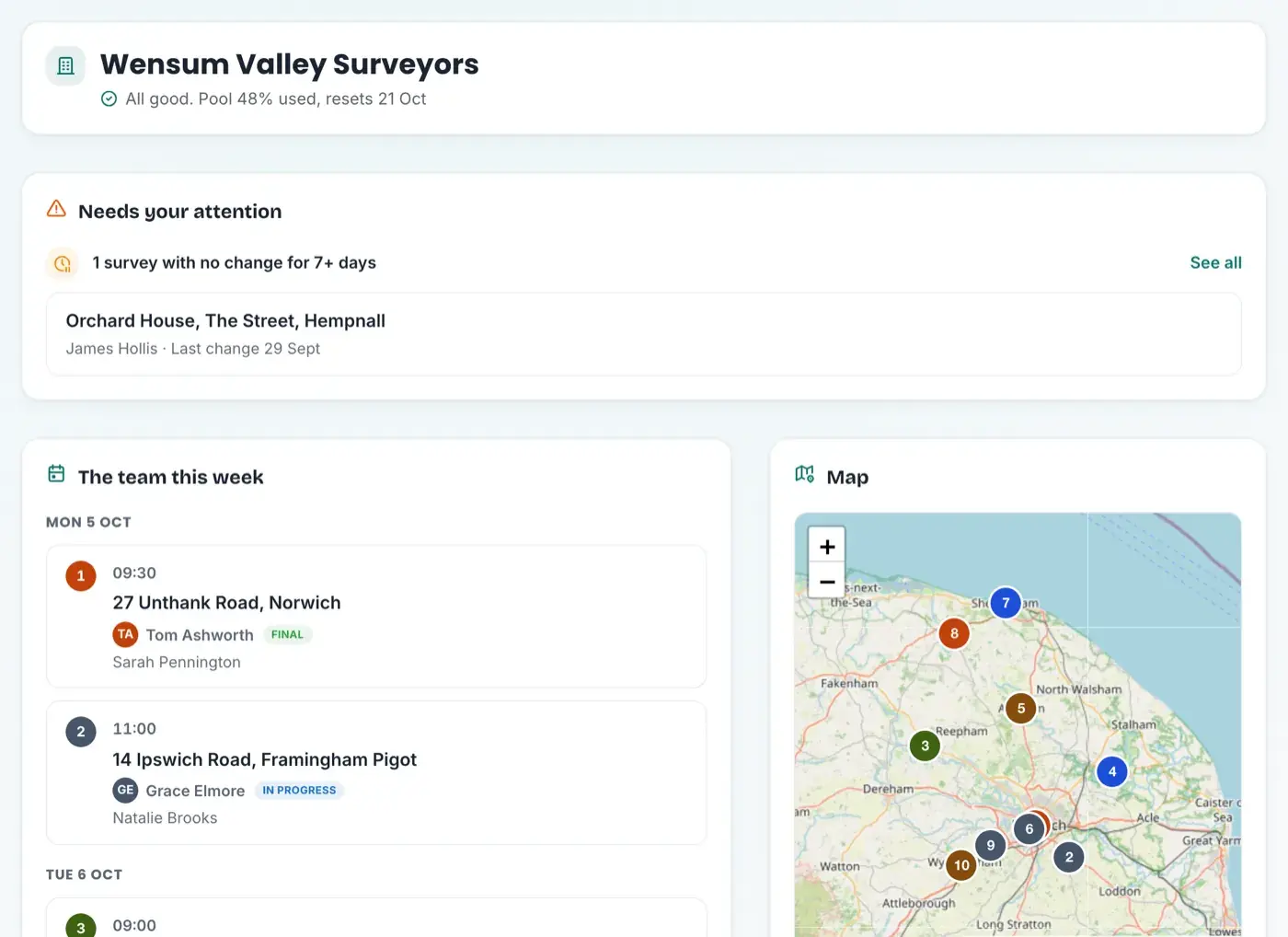Click the MON 5 OCT day heading
This screenshot has width=1288, height=937.
(x=88, y=522)
